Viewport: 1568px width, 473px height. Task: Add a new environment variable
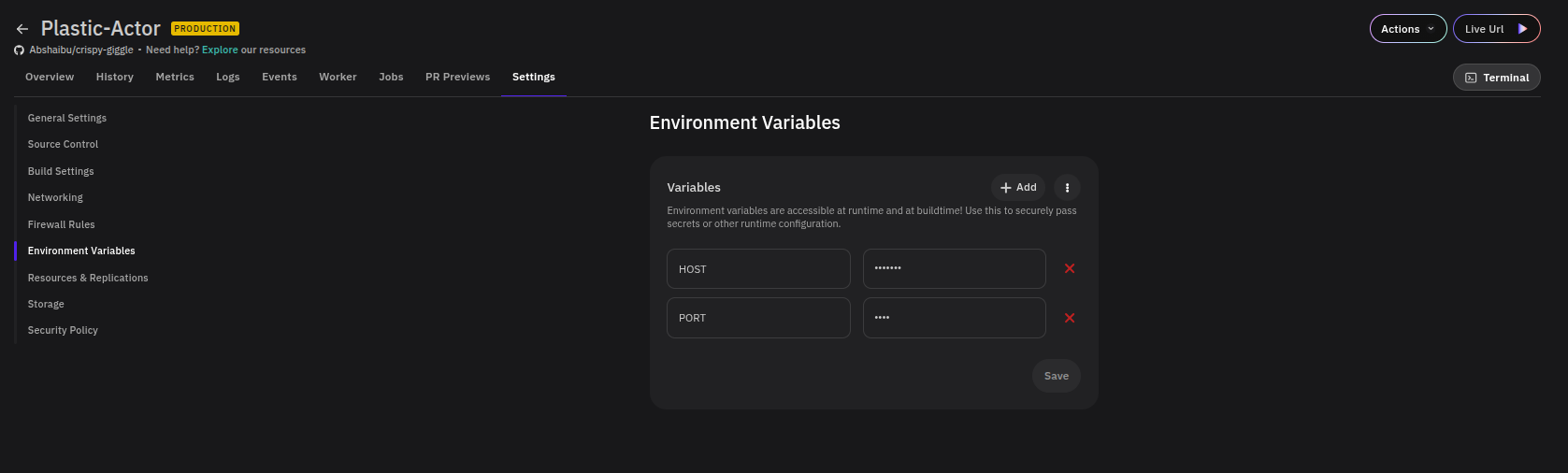[1018, 187]
